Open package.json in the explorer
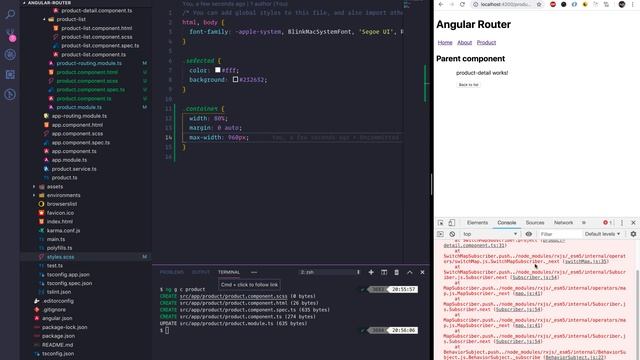This screenshot has width=640, height=360. point(58,336)
